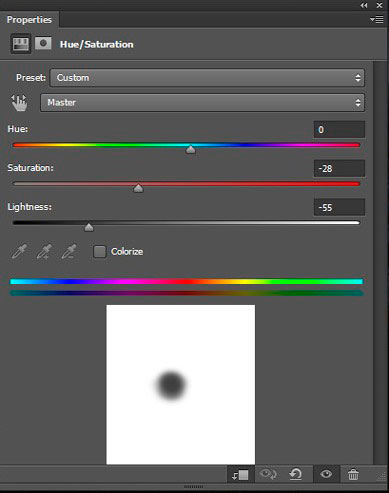Click the blurred dot preview image
The height and width of the screenshot is (493, 389).
(x=181, y=384)
